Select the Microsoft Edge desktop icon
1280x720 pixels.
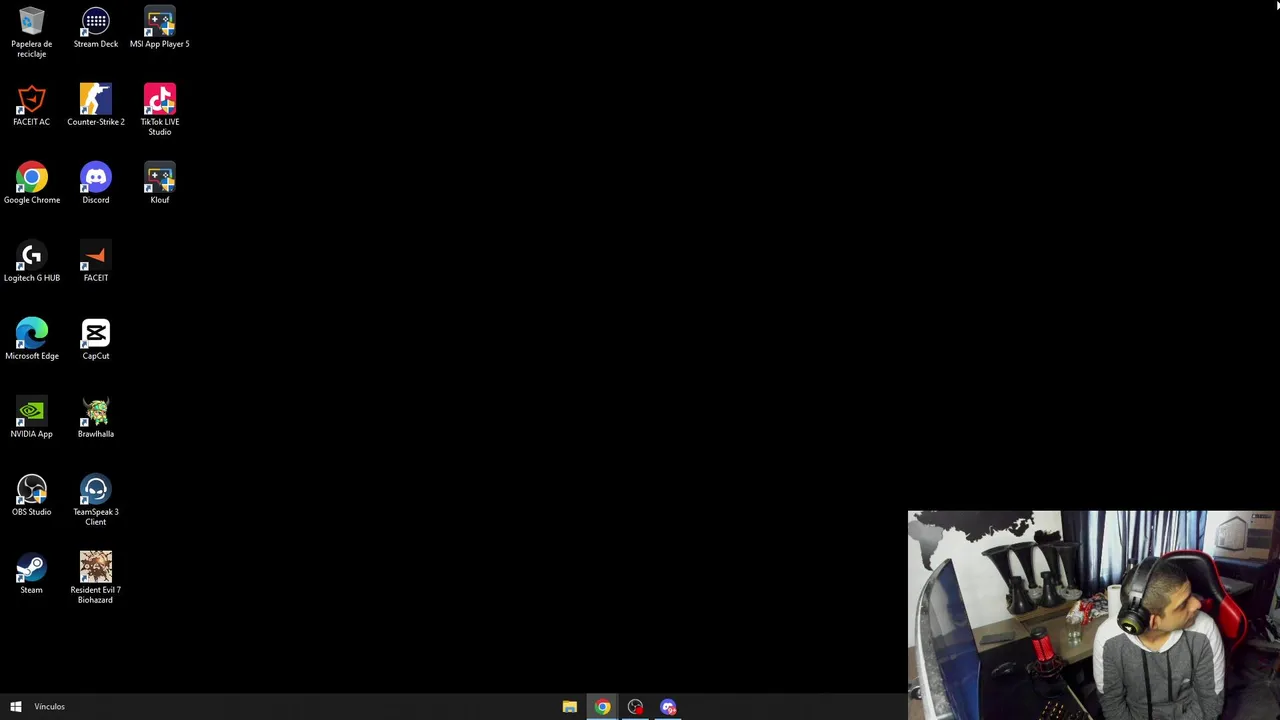31,340
